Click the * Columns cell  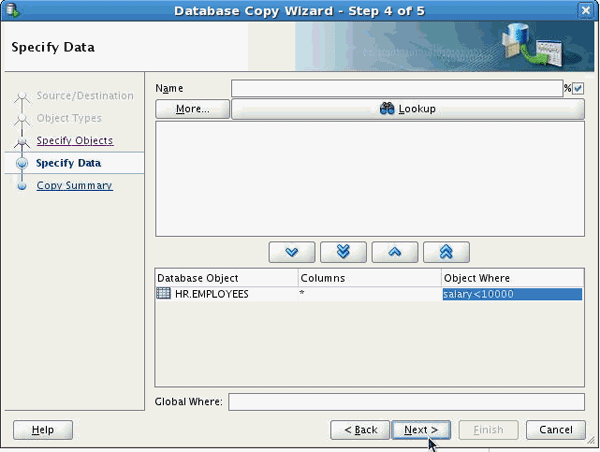coord(369,294)
